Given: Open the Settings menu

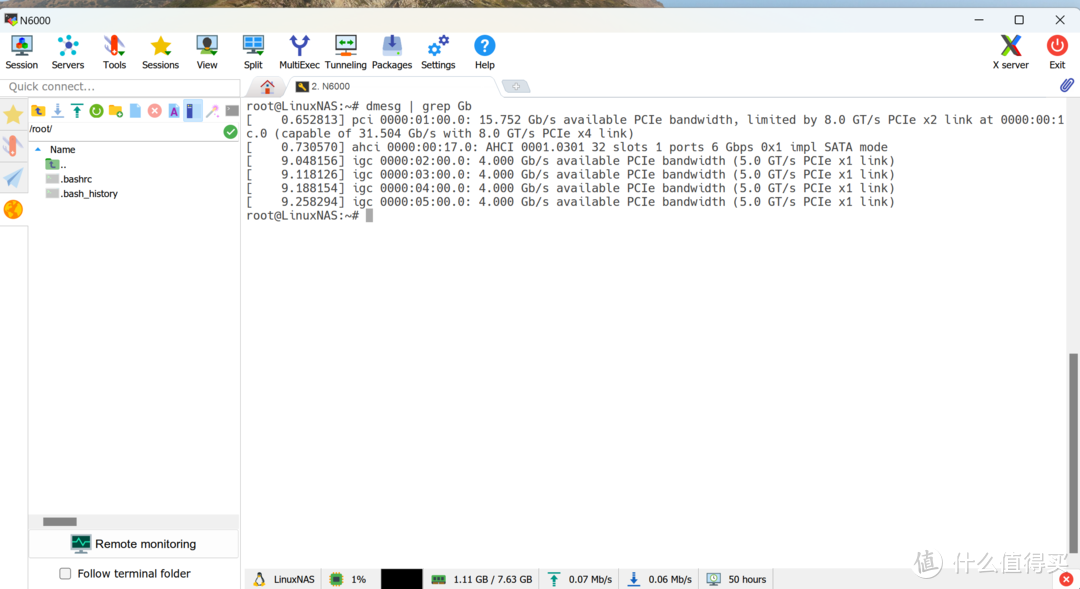Looking at the screenshot, I should pos(437,51).
